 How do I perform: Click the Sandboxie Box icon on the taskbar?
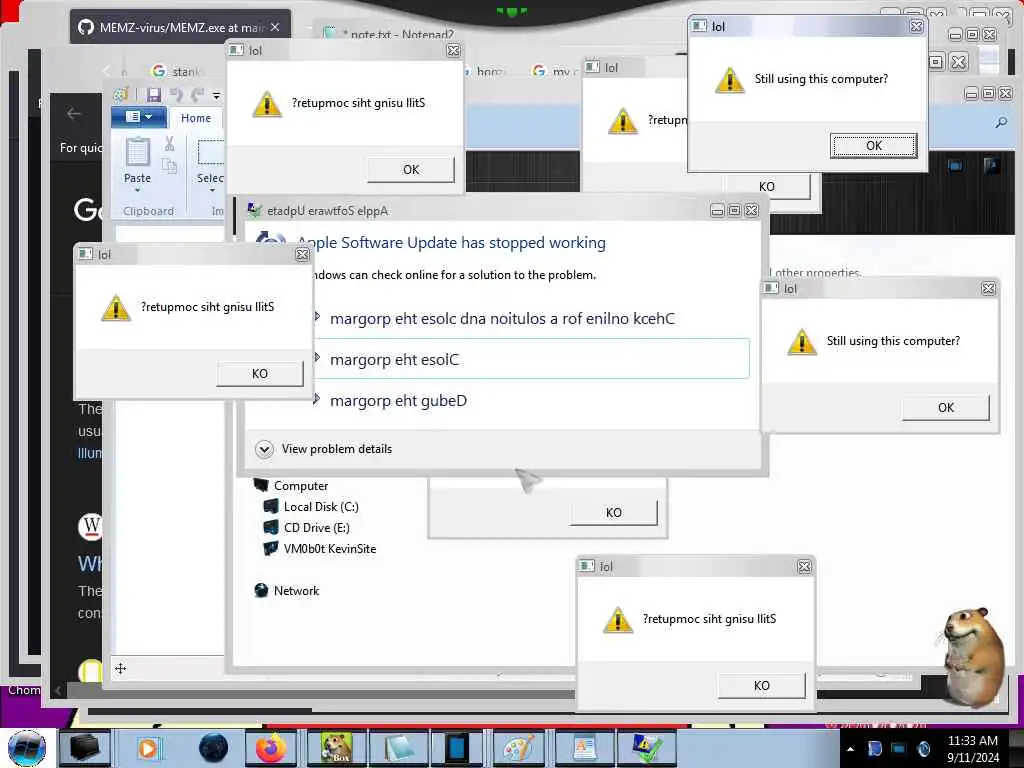click(336, 748)
